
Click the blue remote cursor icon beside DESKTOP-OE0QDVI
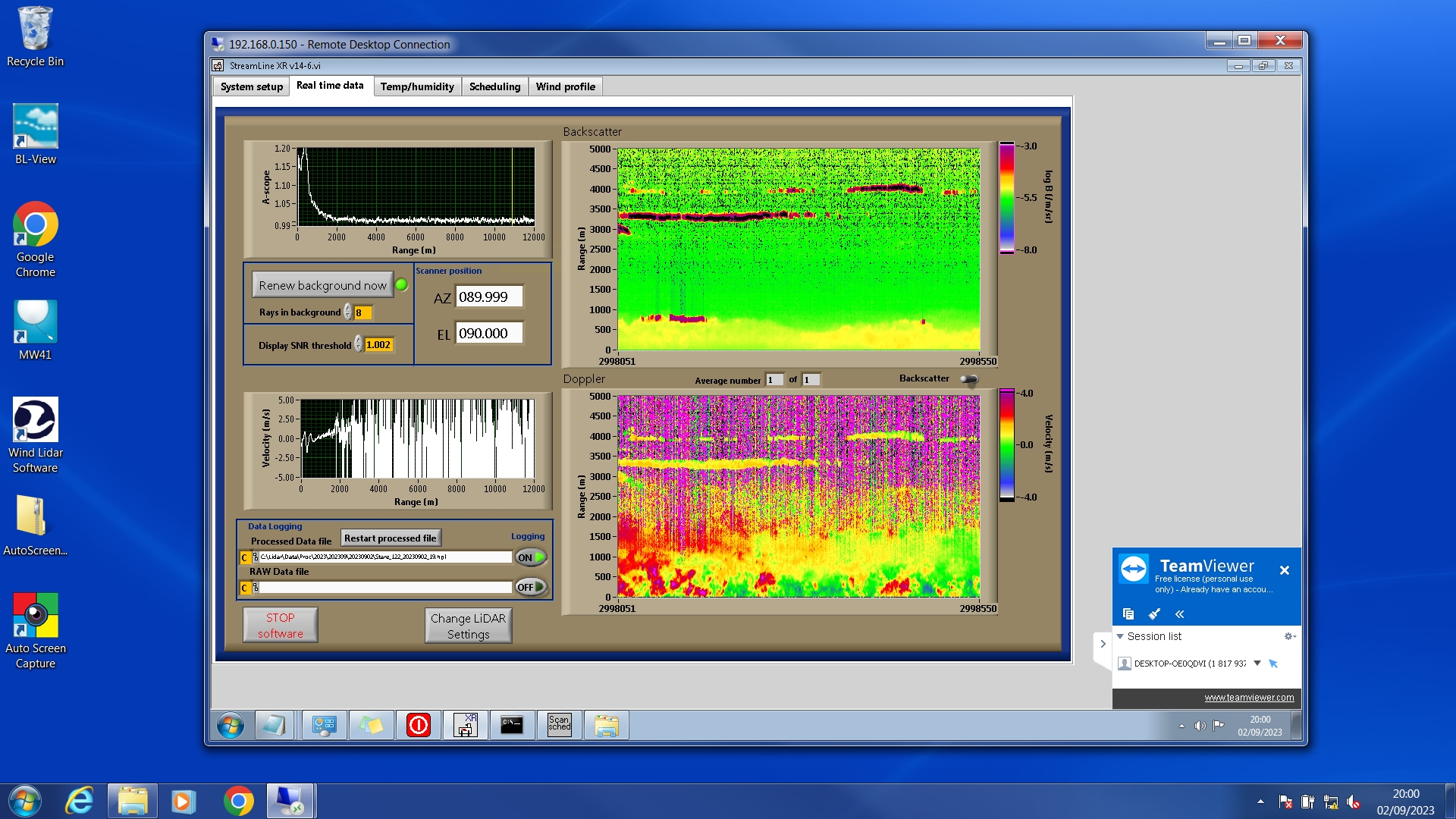click(1273, 664)
